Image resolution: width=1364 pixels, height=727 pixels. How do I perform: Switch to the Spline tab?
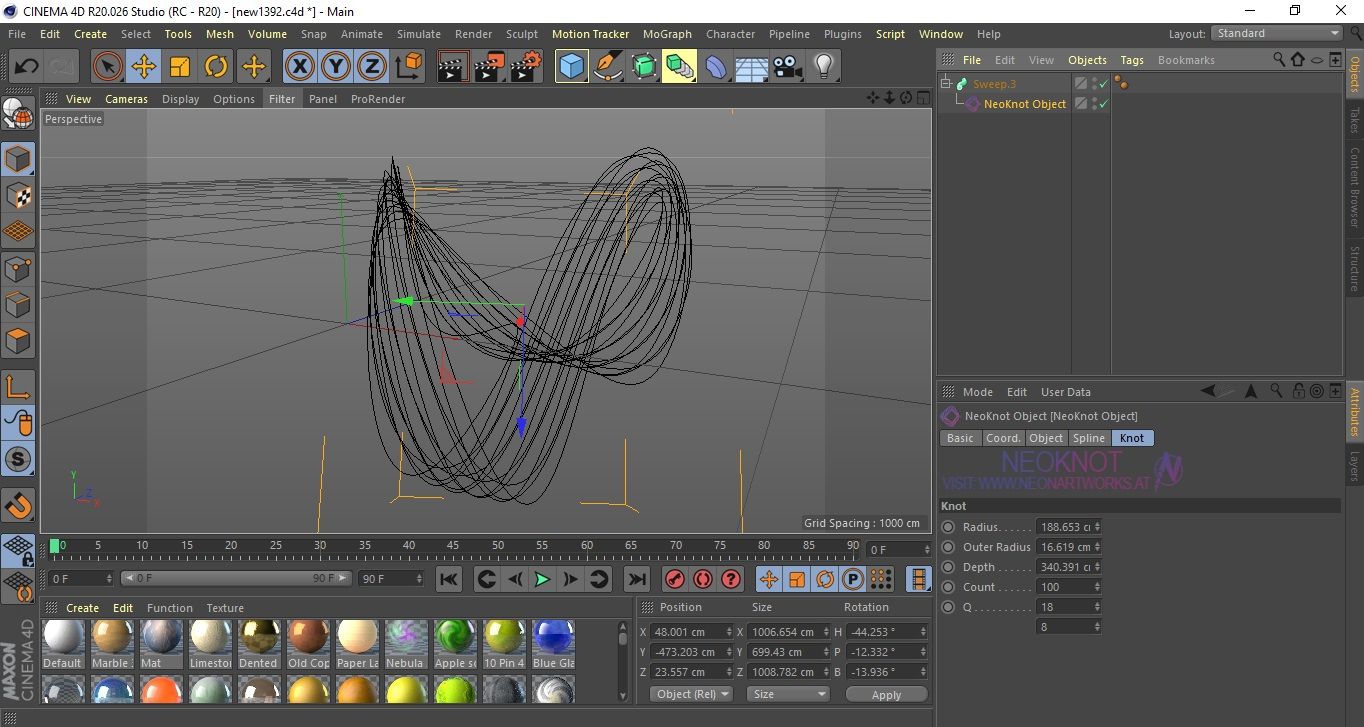[x=1089, y=438]
